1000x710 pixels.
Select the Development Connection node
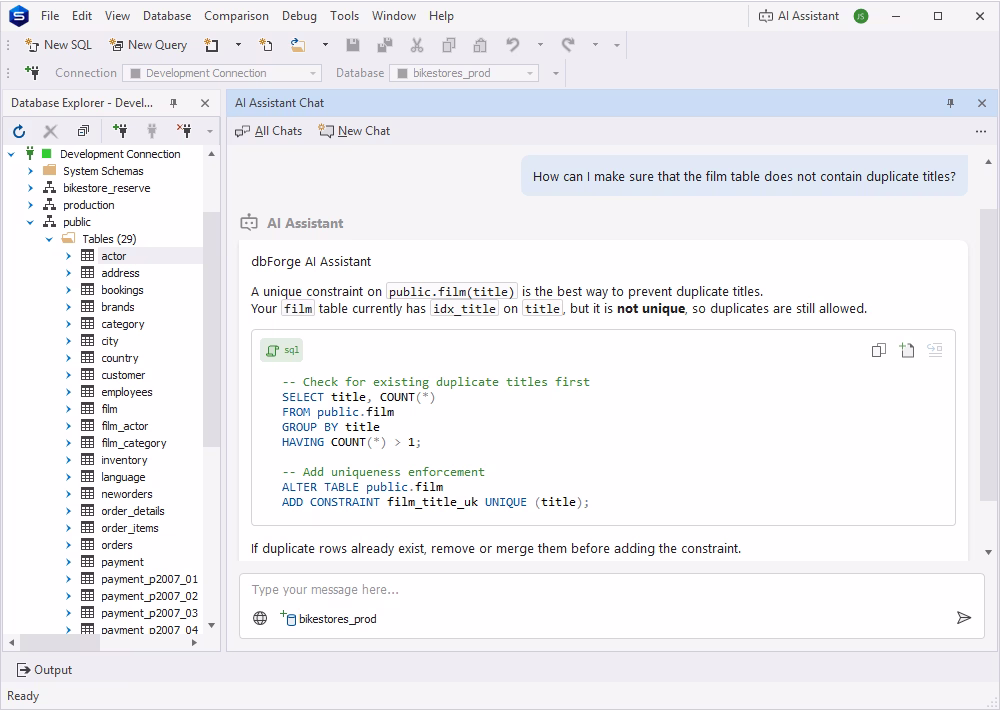[x=120, y=154]
